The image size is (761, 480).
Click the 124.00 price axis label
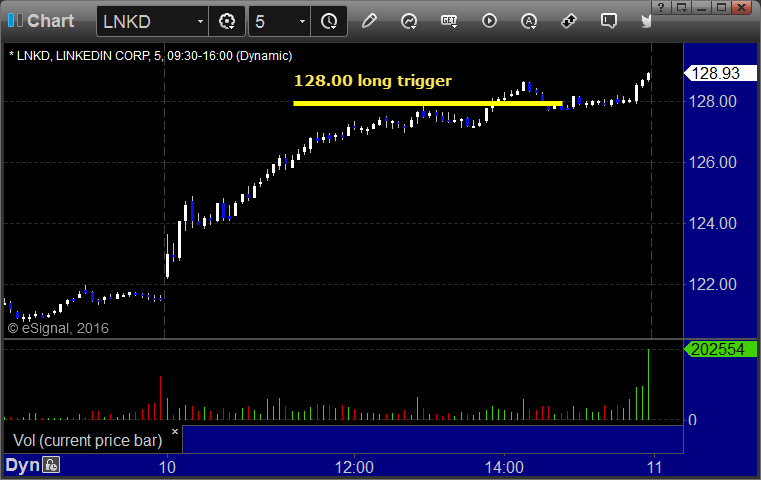click(x=712, y=223)
